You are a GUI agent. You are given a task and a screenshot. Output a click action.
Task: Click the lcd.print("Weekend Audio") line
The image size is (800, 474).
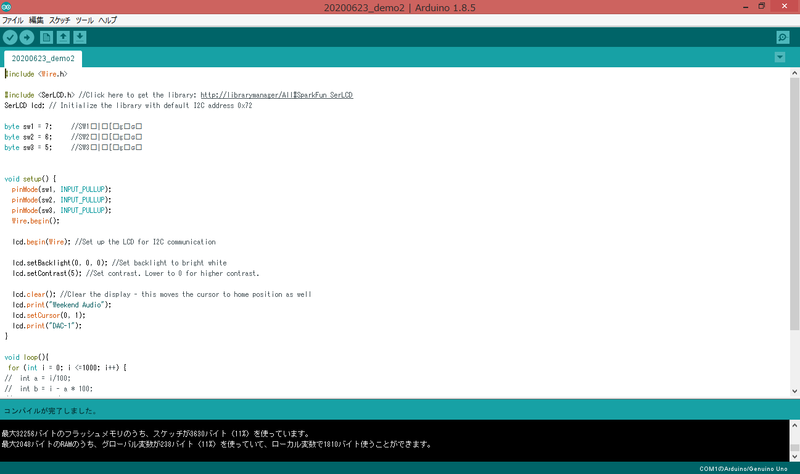coord(62,305)
